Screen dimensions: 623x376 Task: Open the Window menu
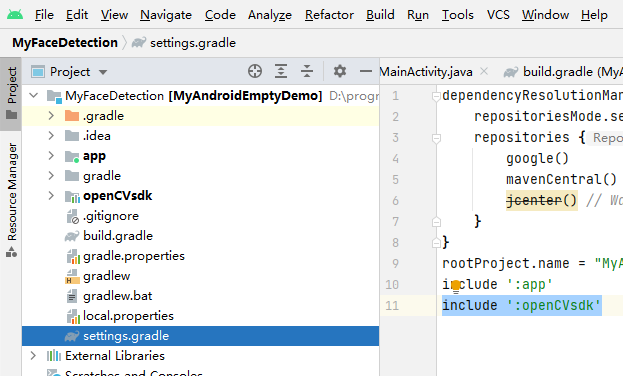click(545, 15)
